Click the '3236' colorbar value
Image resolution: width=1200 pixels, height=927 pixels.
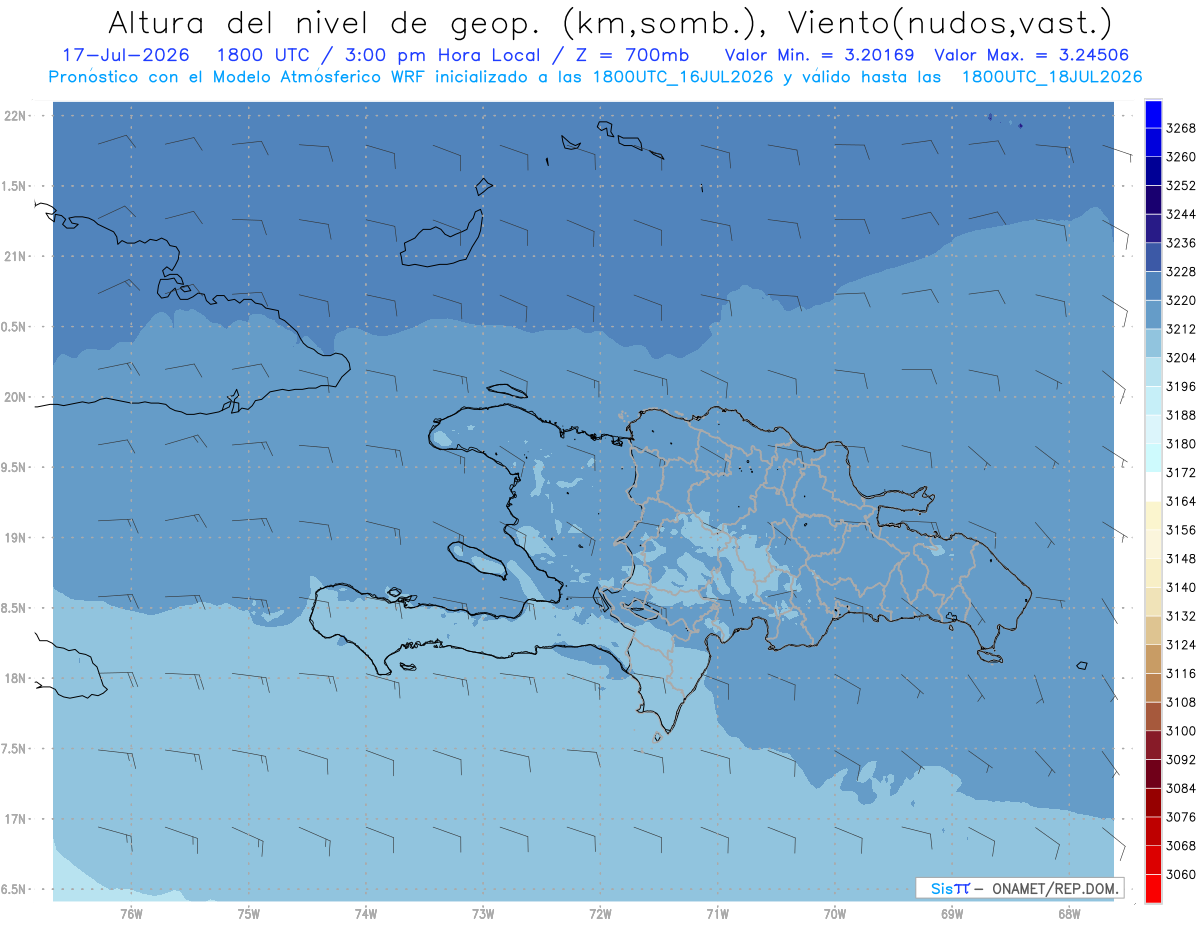click(1181, 243)
